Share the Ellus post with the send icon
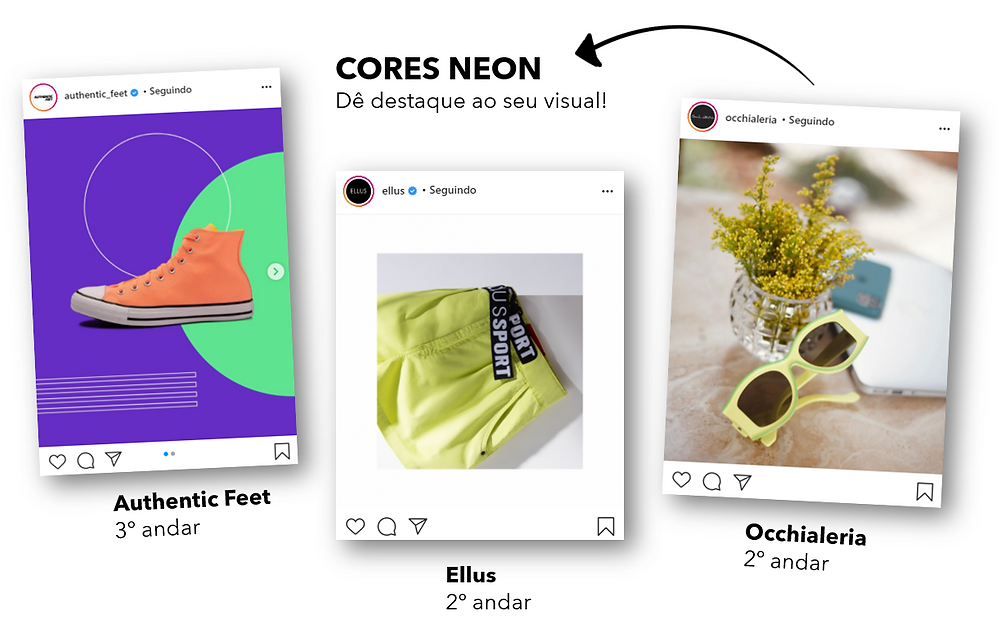This screenshot has height=629, width=1000. pyautogui.click(x=418, y=526)
